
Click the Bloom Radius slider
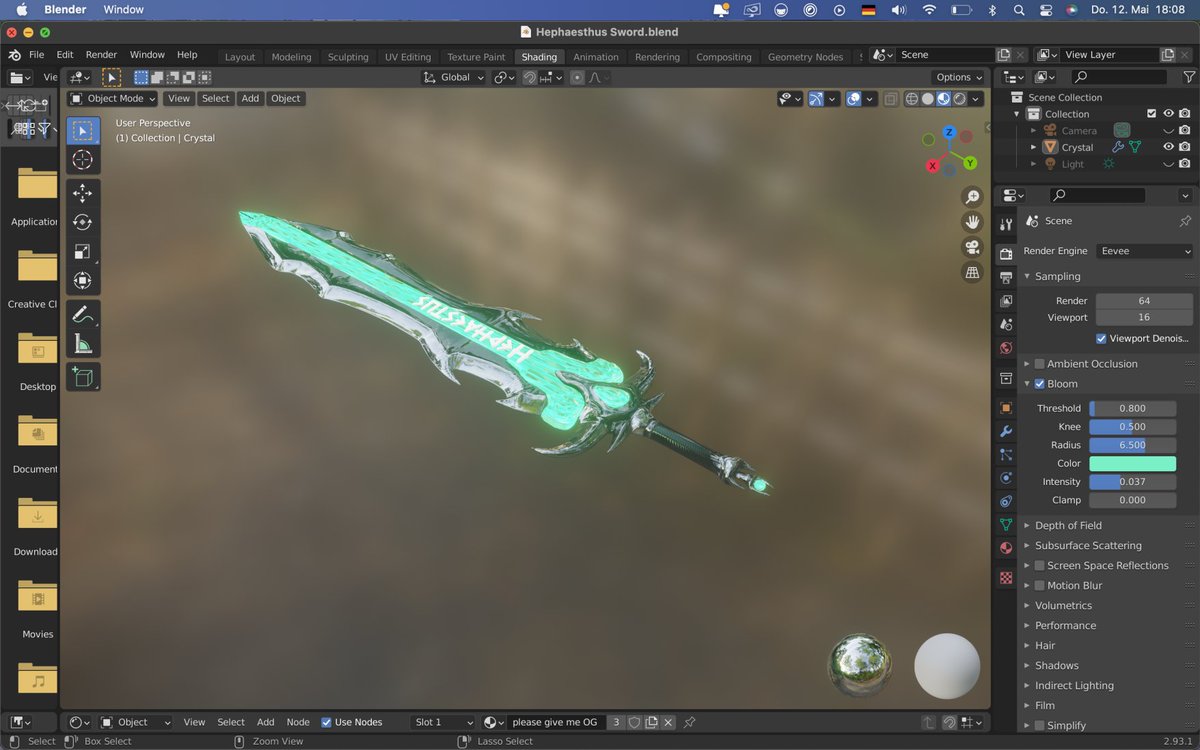pyautogui.click(x=1132, y=445)
